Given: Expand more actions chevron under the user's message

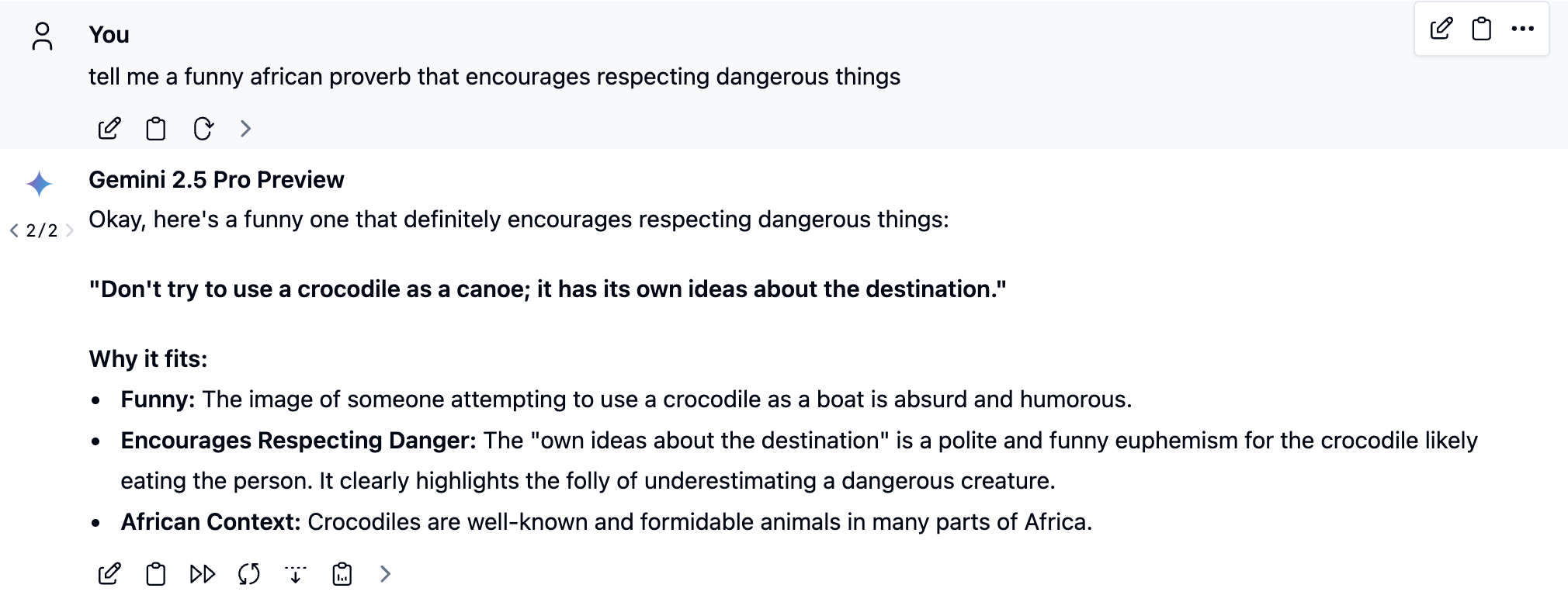Looking at the screenshot, I should click(246, 129).
